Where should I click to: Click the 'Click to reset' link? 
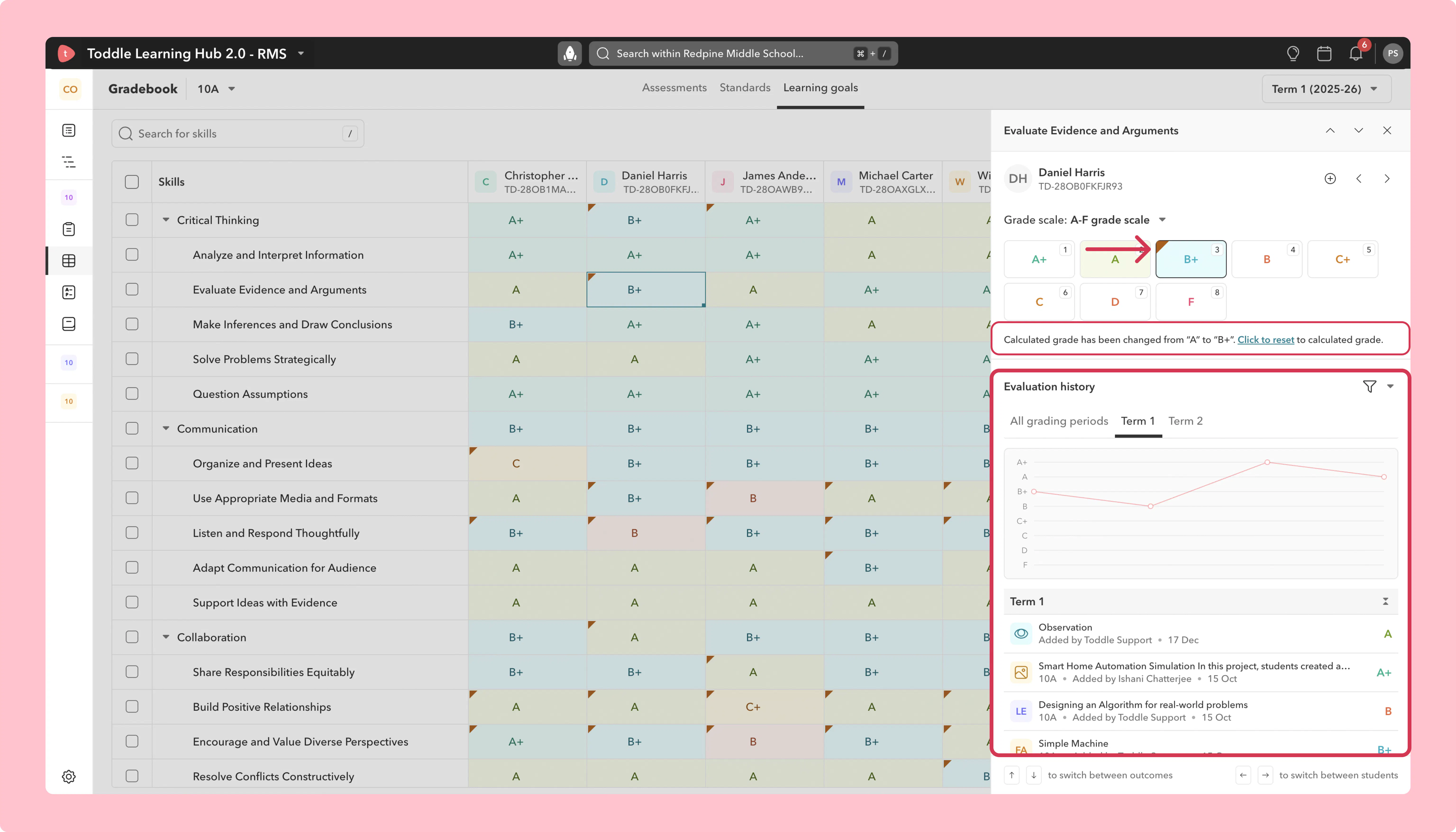click(1266, 339)
